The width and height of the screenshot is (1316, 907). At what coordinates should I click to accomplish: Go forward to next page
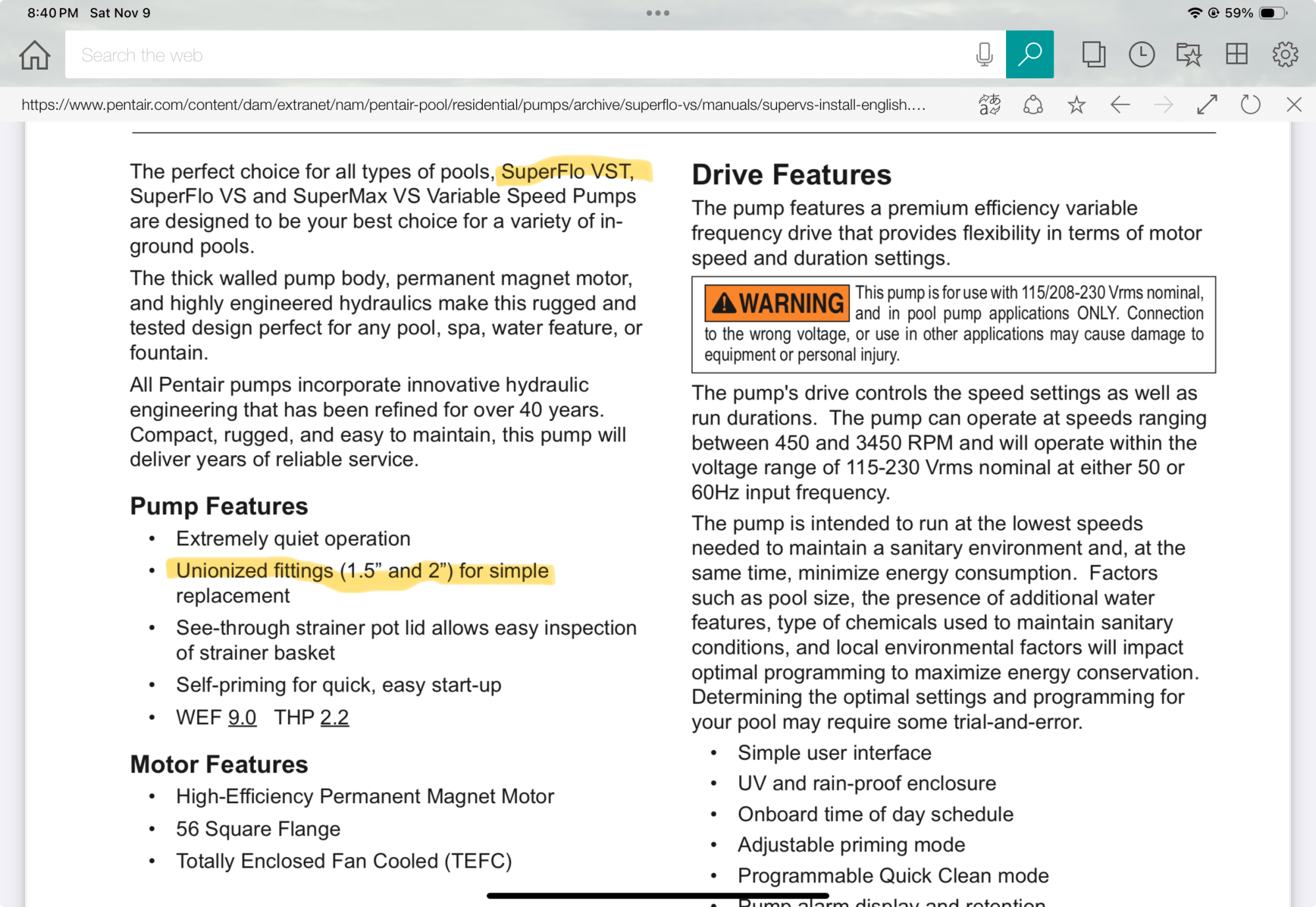point(1163,105)
